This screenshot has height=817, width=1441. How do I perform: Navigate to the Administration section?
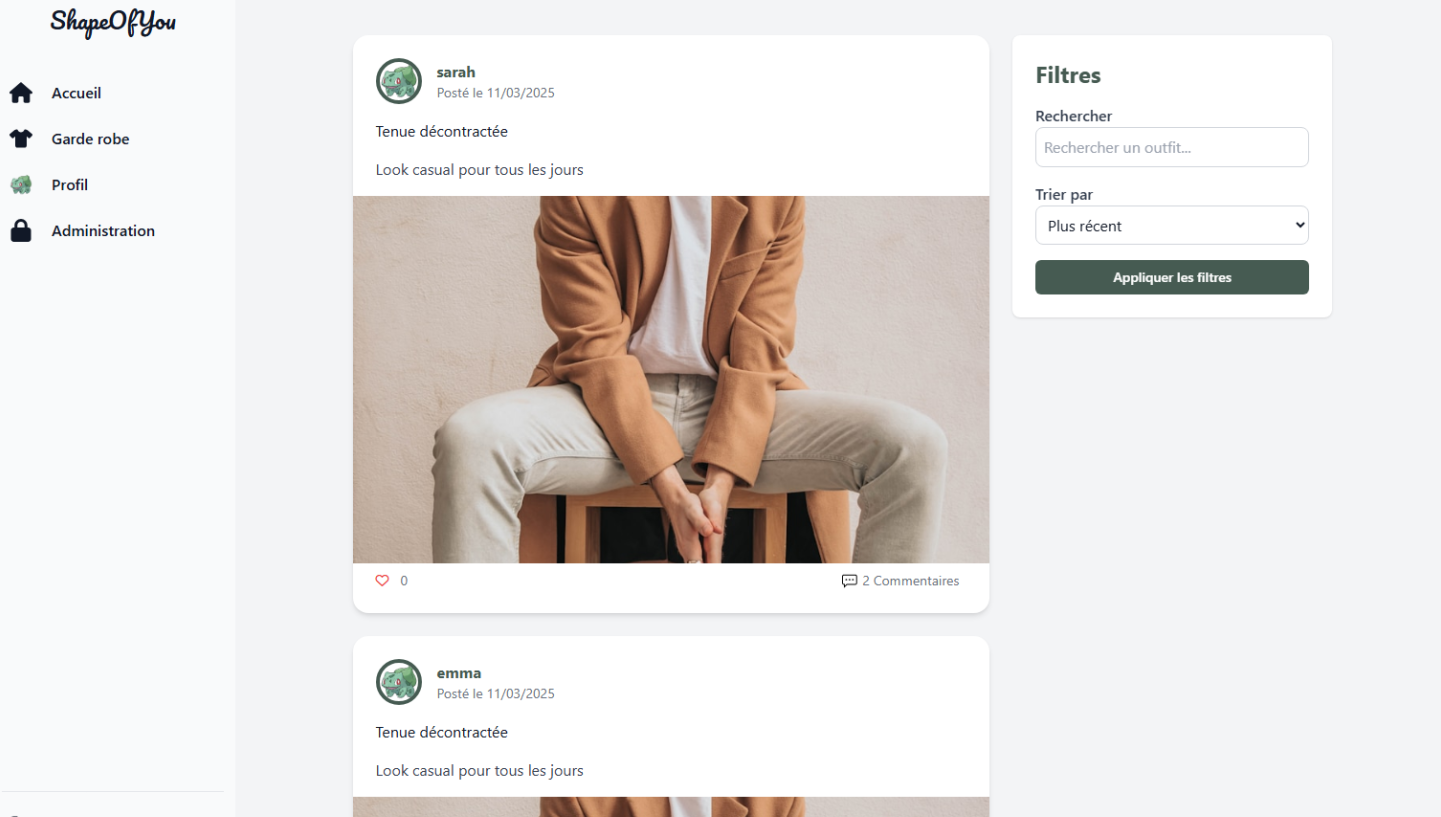click(103, 231)
